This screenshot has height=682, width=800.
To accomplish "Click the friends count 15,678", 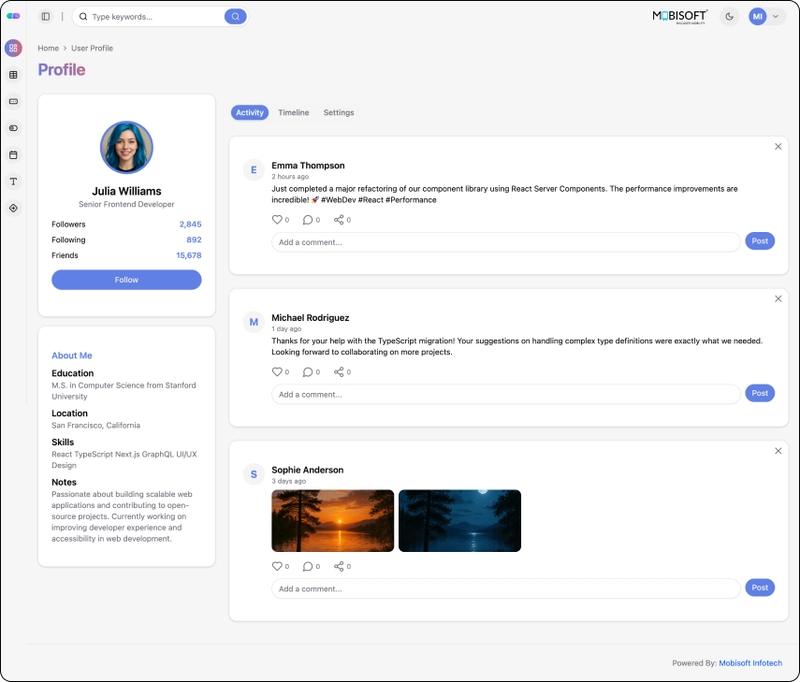I will 189,255.
